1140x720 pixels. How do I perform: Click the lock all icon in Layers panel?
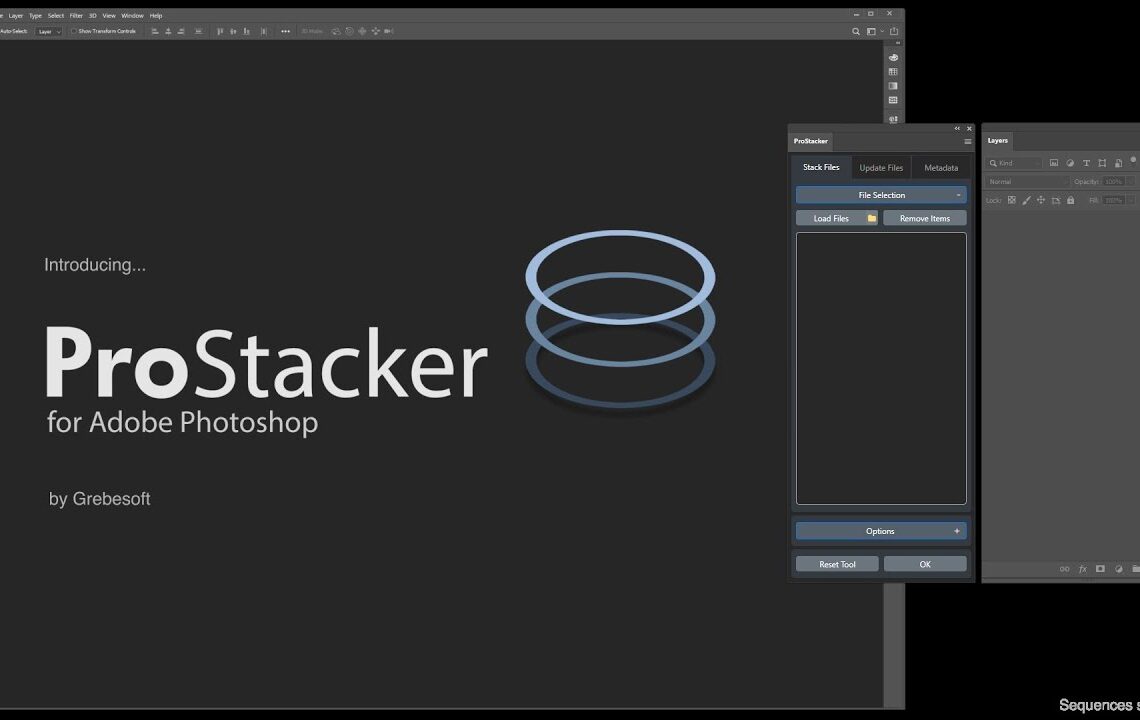click(x=1070, y=200)
